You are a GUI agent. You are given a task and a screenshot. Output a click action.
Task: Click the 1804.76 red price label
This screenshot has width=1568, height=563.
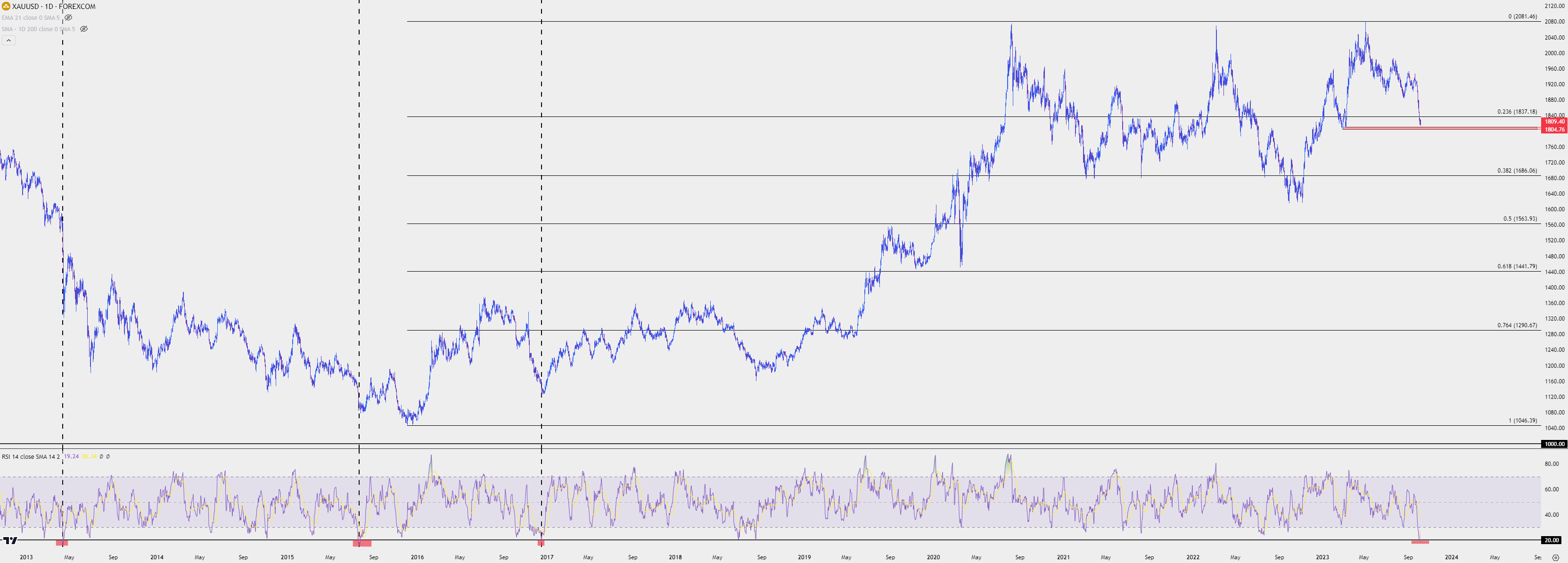(x=1554, y=129)
